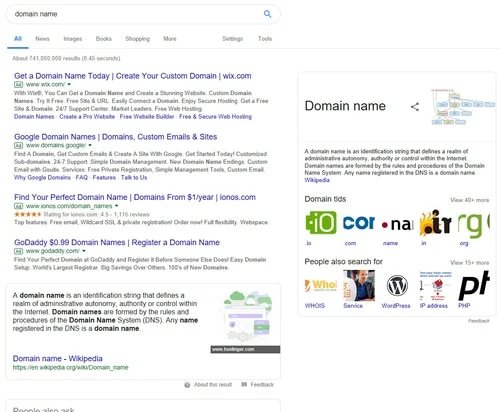
Task: Click View 40+ more for Domain tlds
Action: click(470, 200)
